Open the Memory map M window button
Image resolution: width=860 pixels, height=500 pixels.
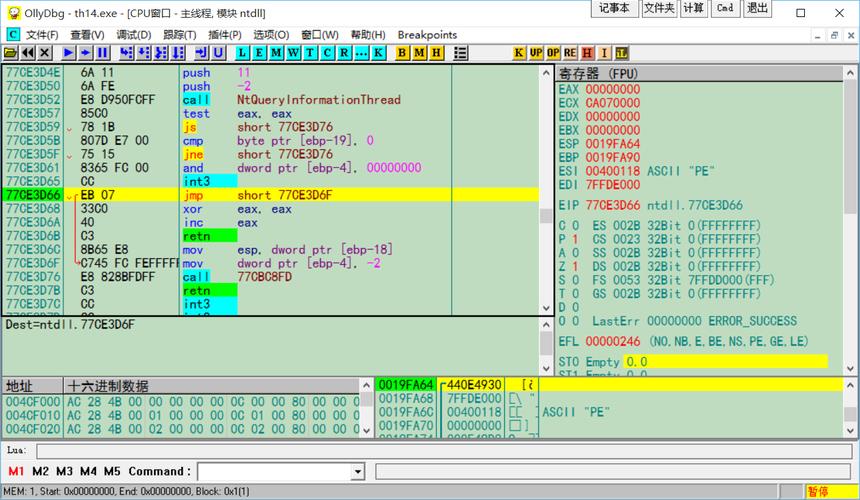click(x=276, y=52)
